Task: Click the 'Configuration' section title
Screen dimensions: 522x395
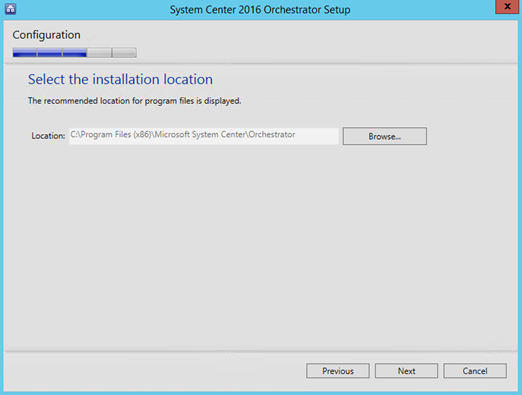Action: point(46,35)
